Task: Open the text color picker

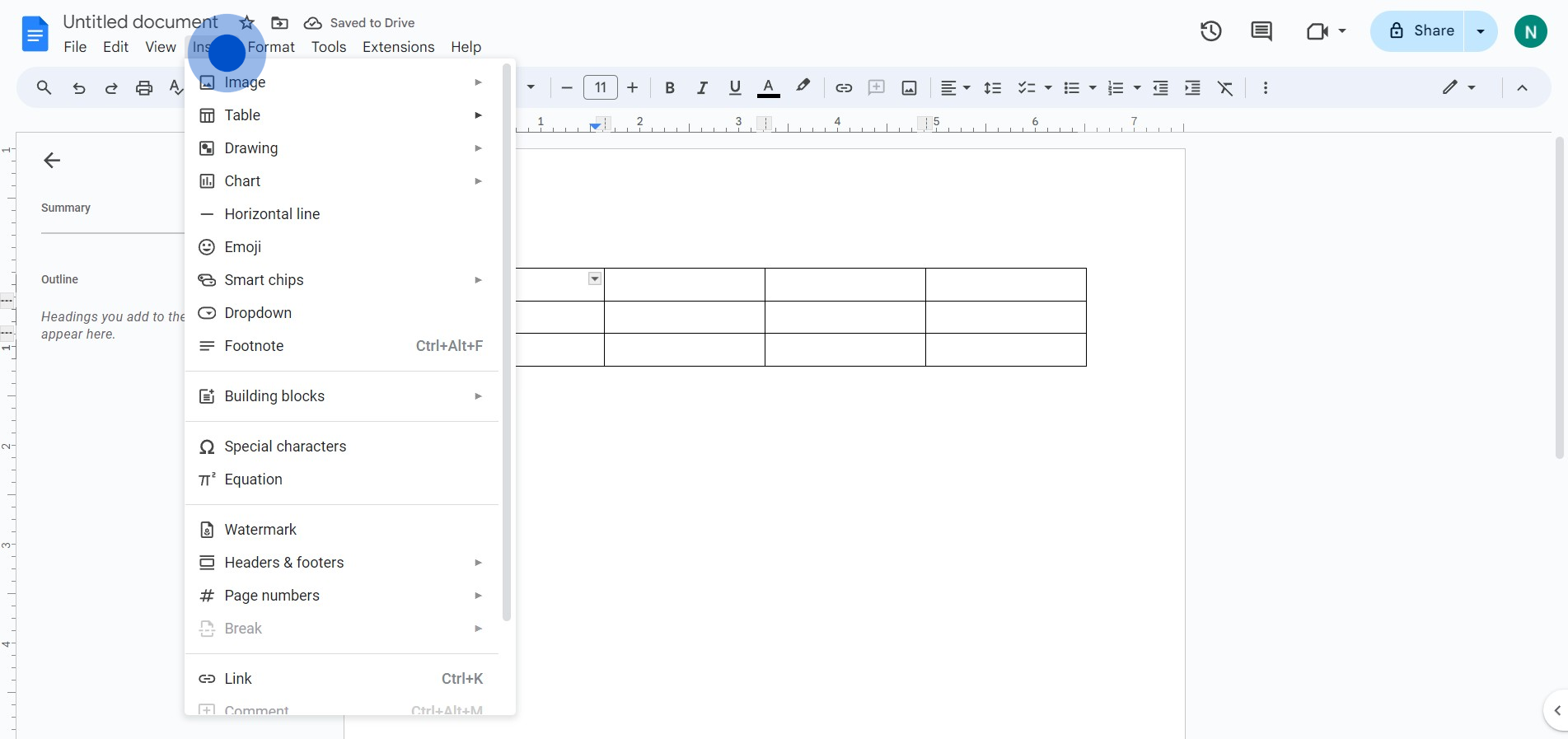Action: (x=768, y=88)
